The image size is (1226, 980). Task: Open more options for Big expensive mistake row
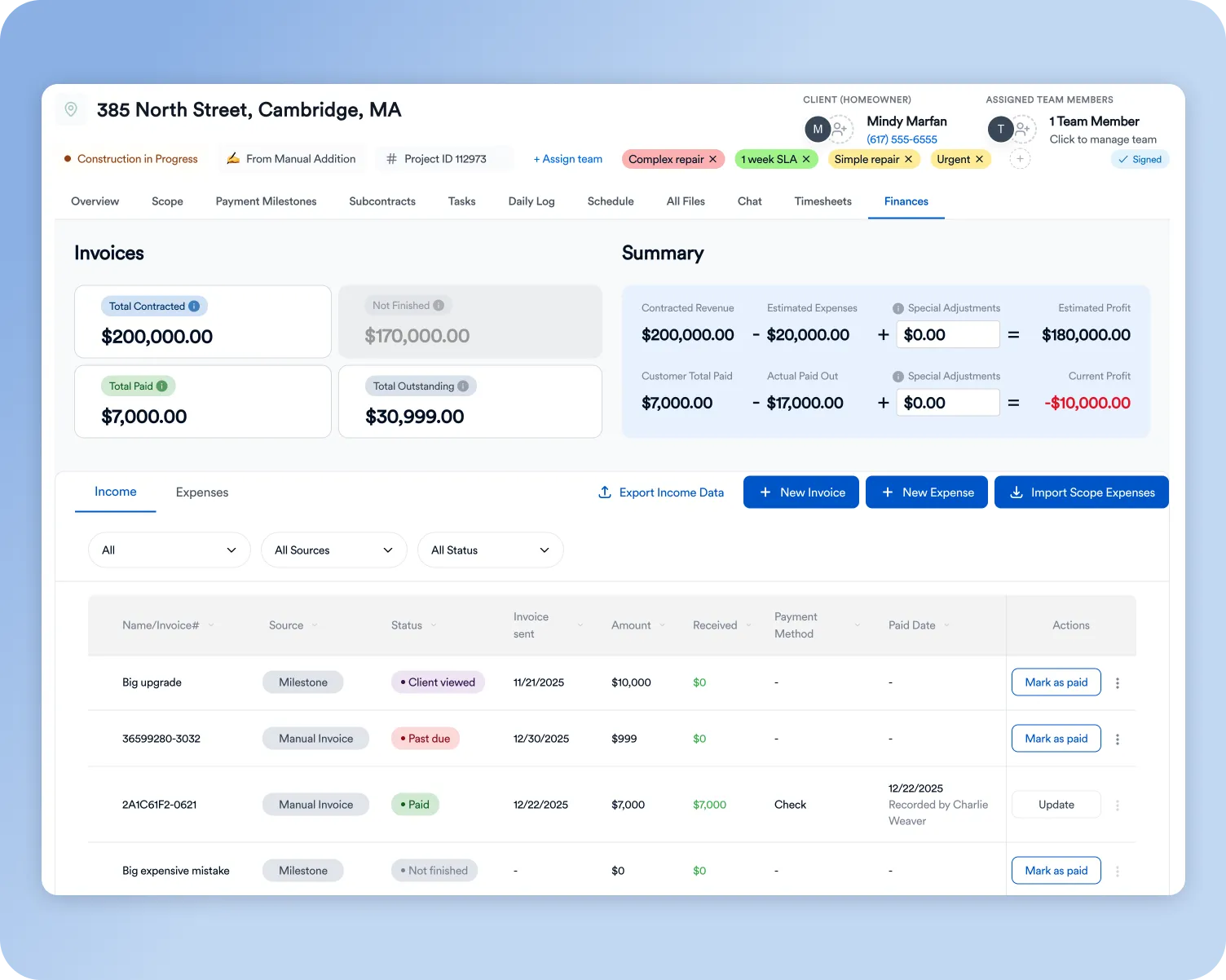[1118, 872]
